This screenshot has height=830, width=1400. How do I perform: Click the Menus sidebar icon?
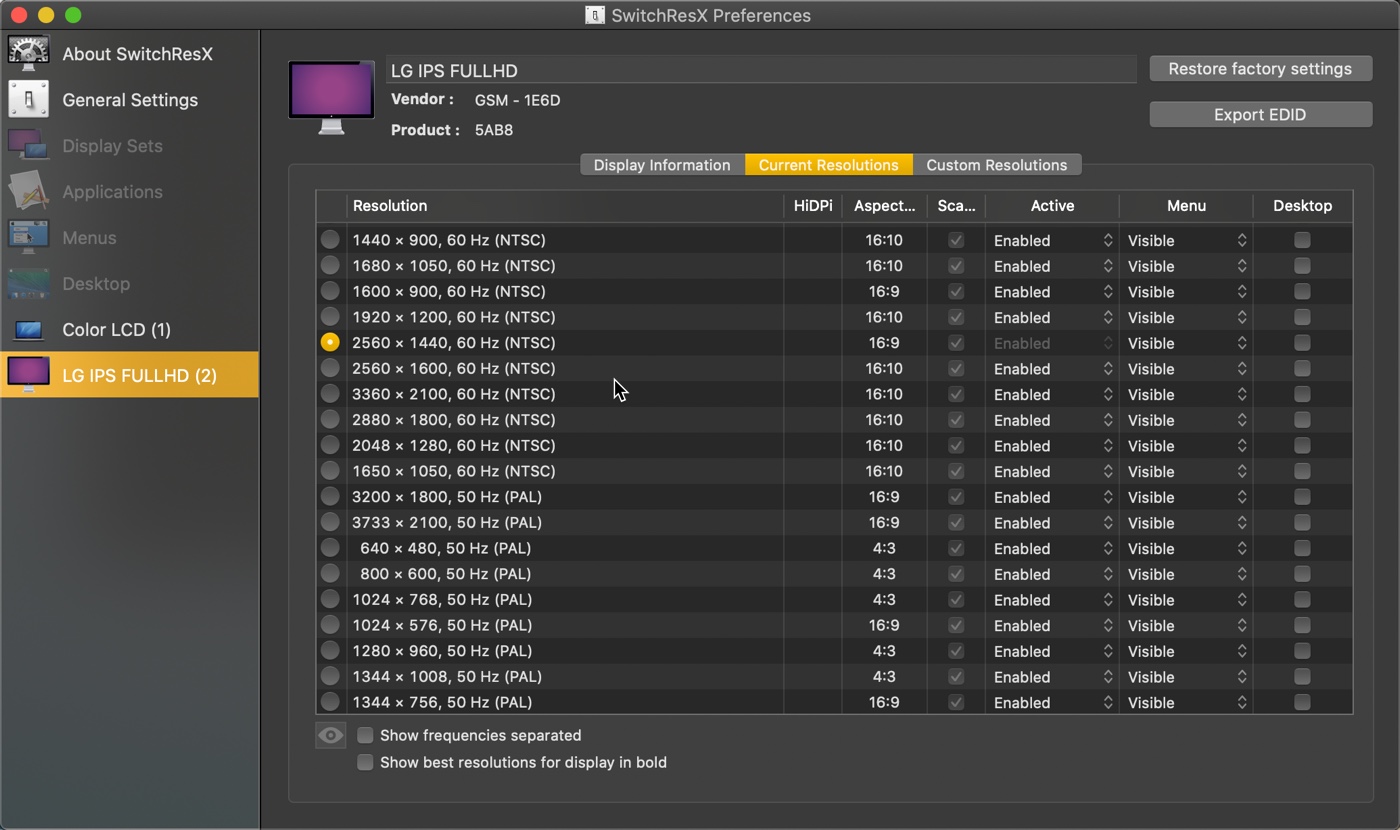(x=29, y=238)
